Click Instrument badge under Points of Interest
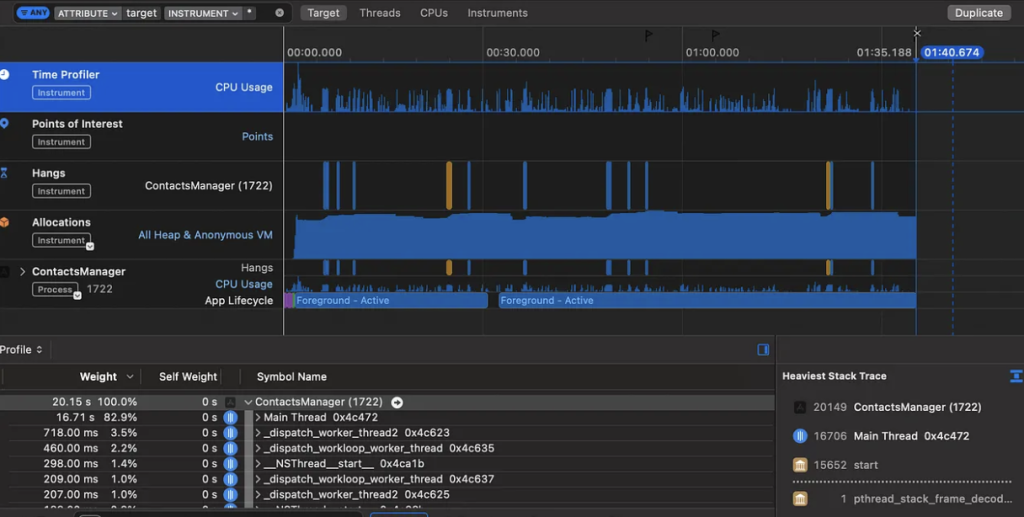The image size is (1024, 517). tap(61, 142)
